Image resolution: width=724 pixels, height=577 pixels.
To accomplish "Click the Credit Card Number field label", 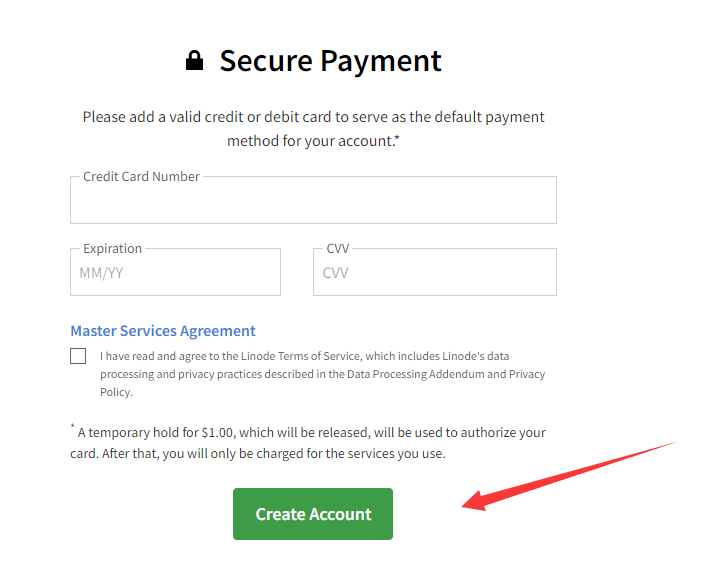I will [141, 176].
